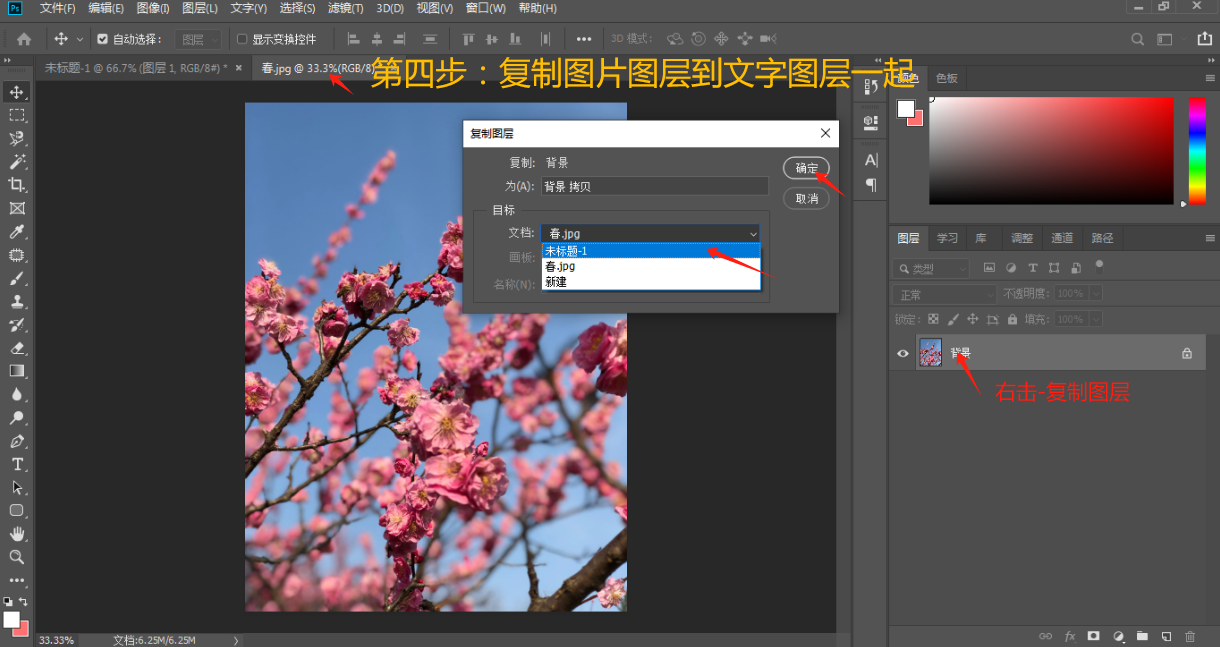The image size is (1220, 647).
Task: Select the Path Selection tool
Action: click(17, 487)
